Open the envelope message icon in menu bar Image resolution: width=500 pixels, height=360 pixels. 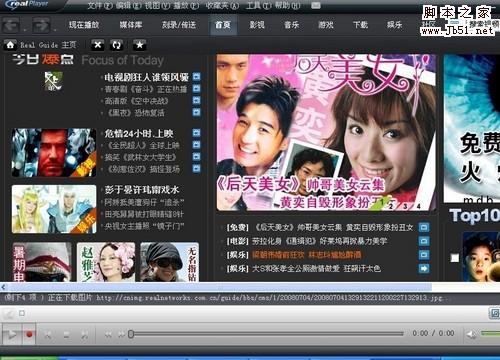315,5
